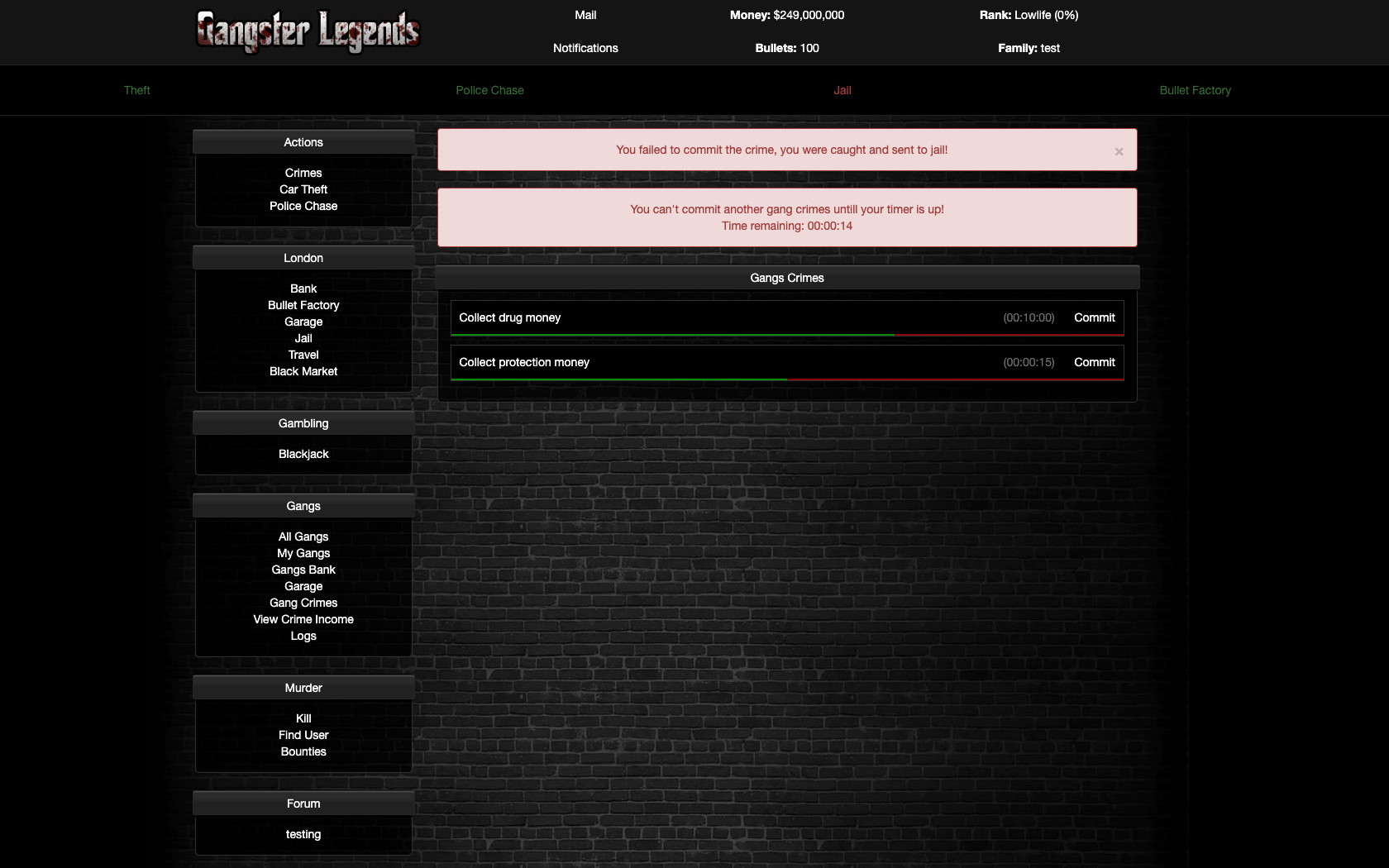Open View Crime Income under Gangs
This screenshot has width=1389, height=868.
[x=303, y=619]
